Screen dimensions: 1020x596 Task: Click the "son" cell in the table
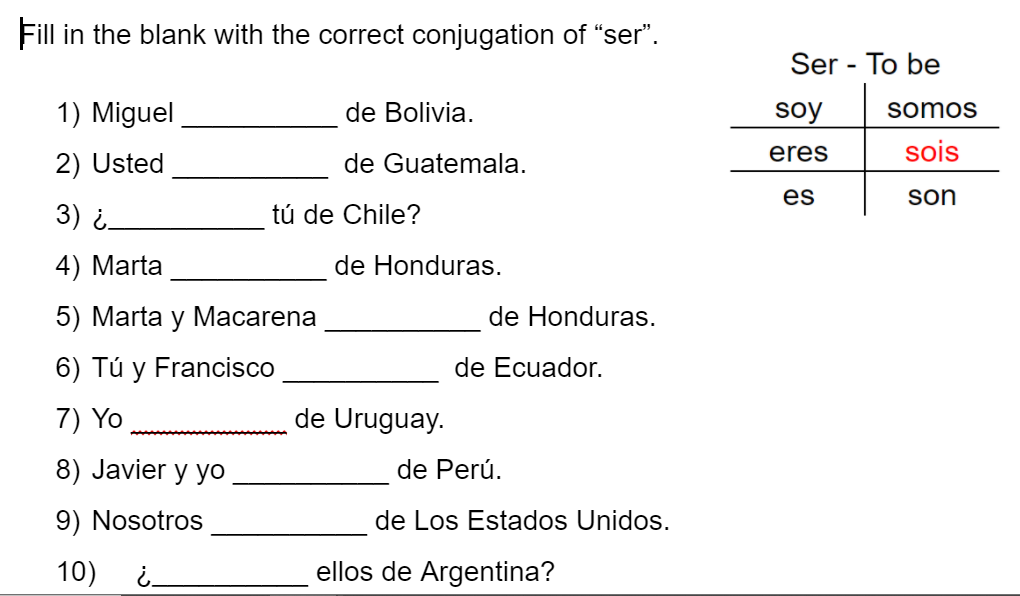932,196
